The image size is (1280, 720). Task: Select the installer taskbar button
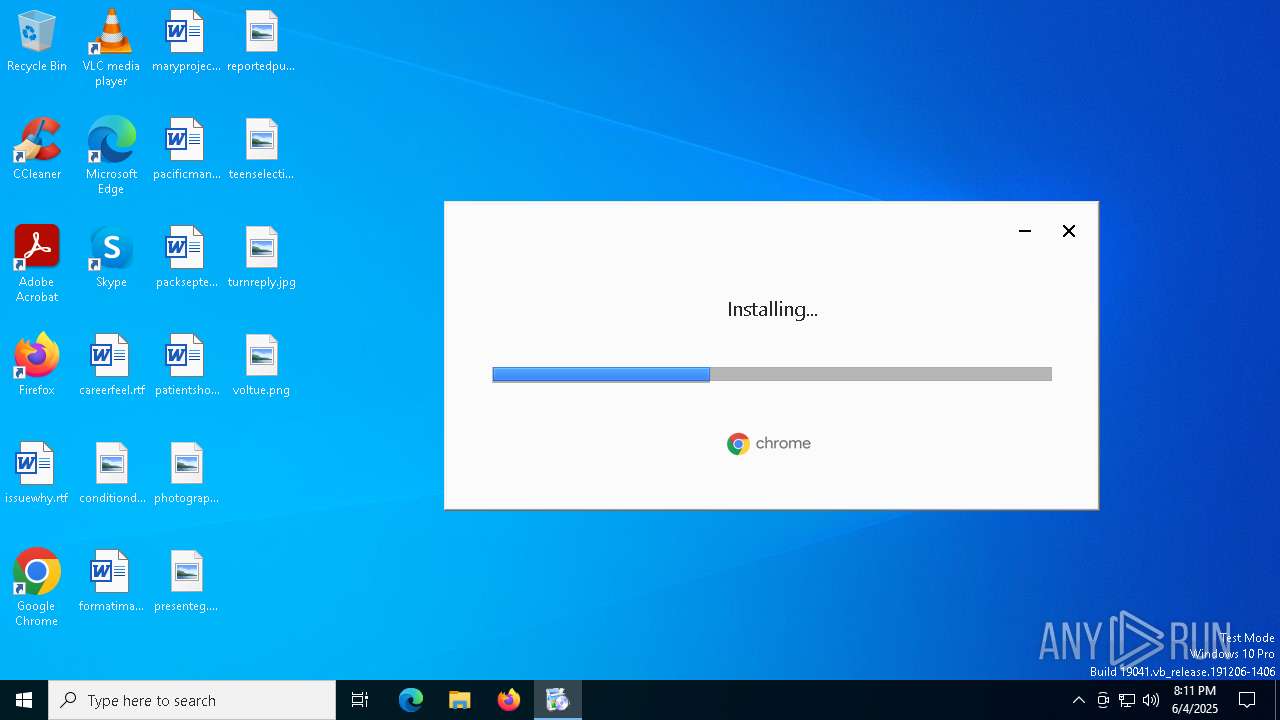[x=558, y=700]
